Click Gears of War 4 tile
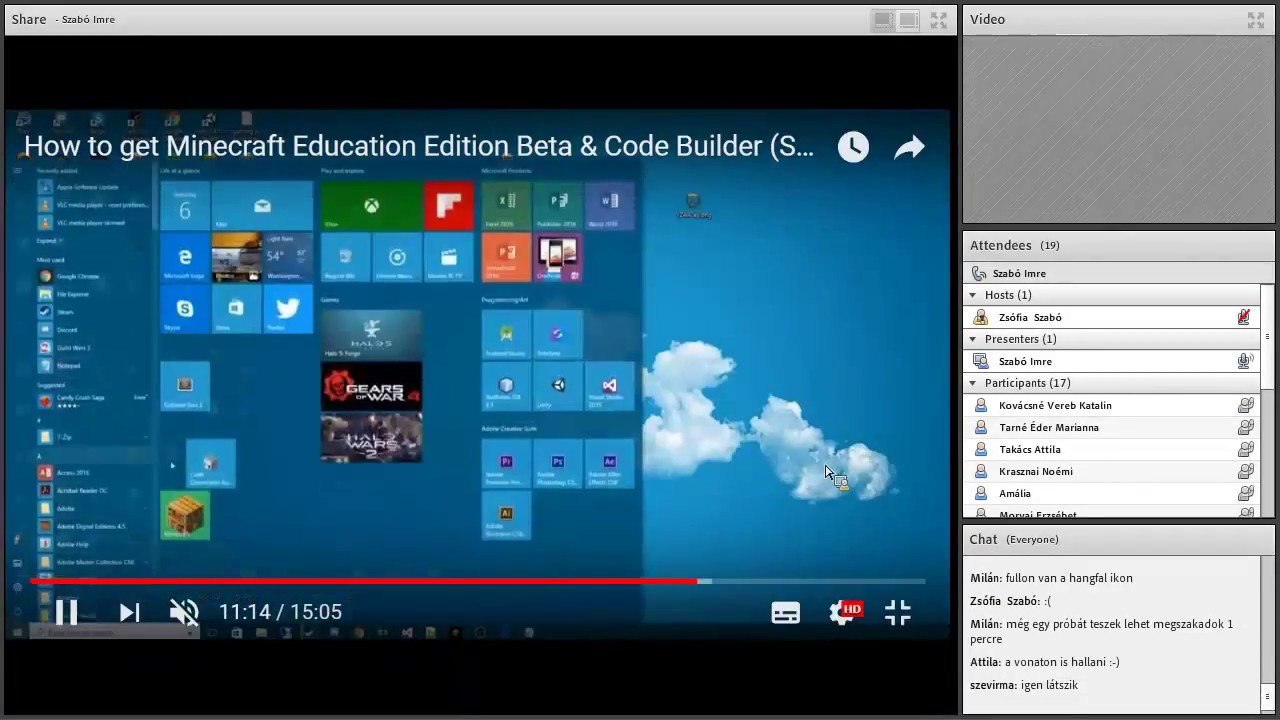The width and height of the screenshot is (1280, 720). click(x=371, y=387)
